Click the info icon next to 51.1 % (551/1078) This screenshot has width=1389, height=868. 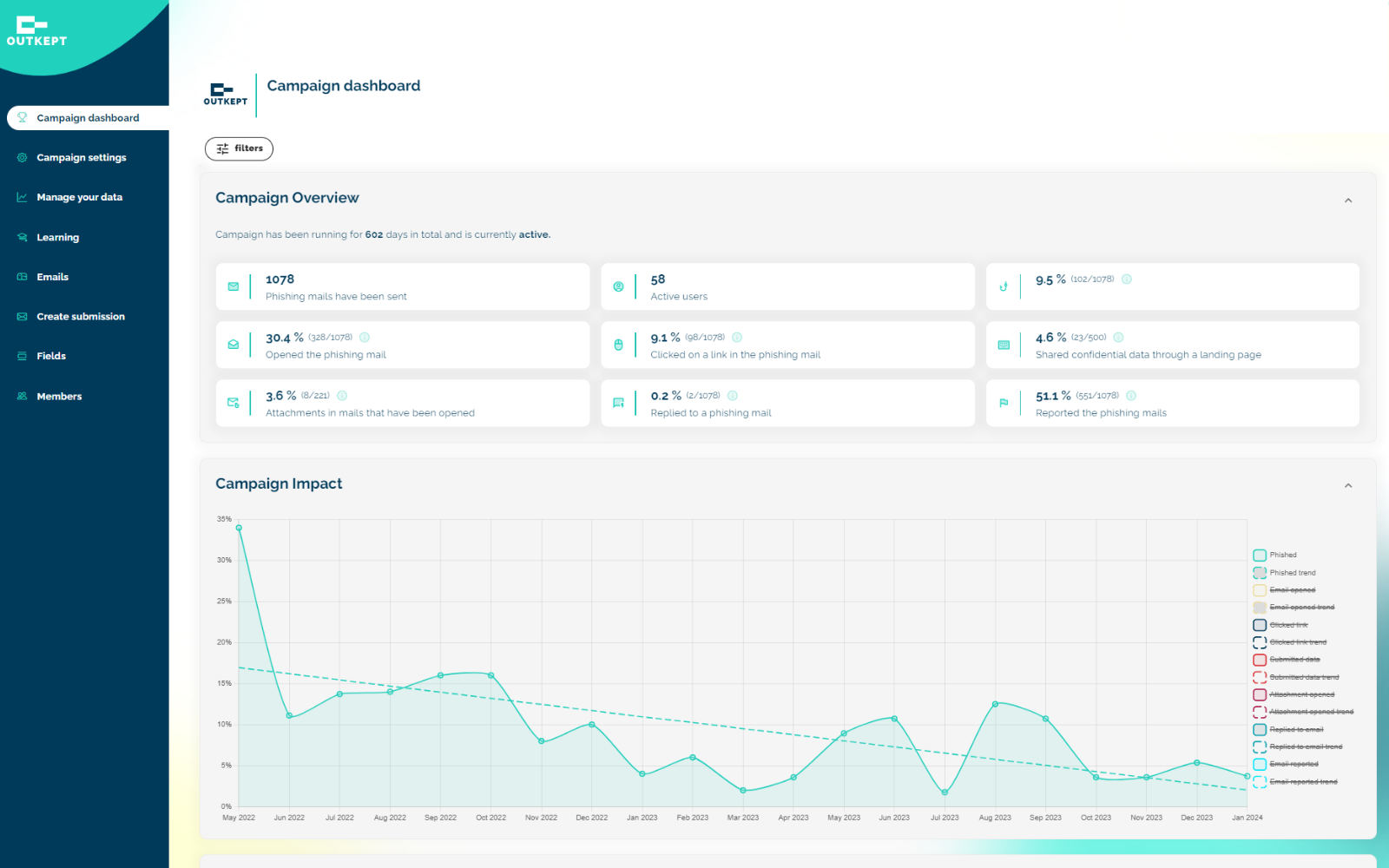(x=1131, y=396)
